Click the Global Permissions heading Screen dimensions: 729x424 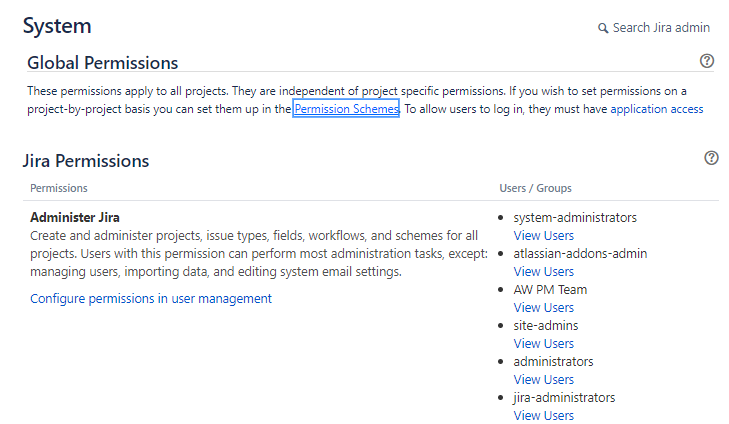pos(102,63)
